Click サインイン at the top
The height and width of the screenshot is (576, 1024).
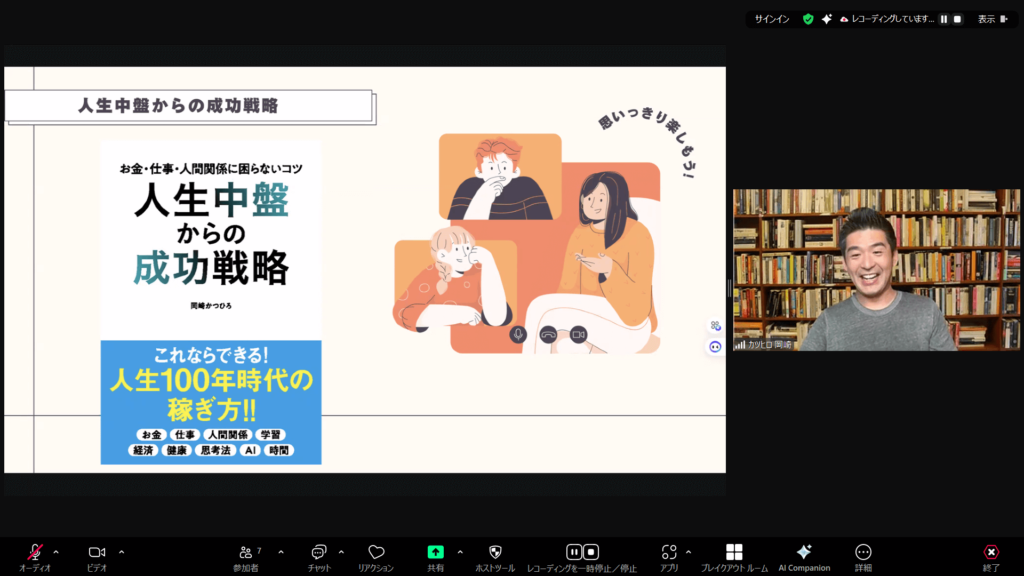tap(771, 19)
